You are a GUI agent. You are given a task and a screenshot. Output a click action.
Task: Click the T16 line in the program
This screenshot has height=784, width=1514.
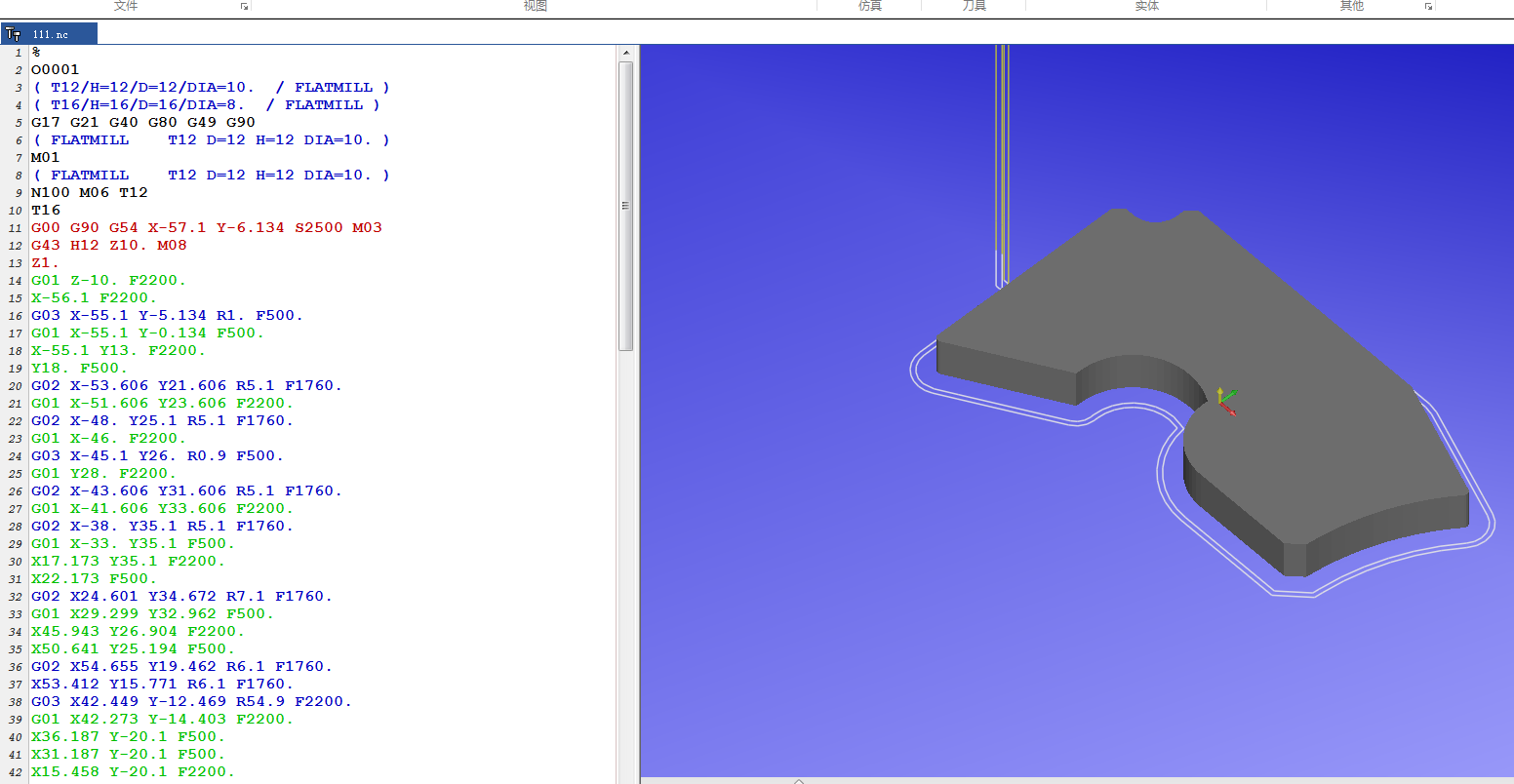pos(46,211)
